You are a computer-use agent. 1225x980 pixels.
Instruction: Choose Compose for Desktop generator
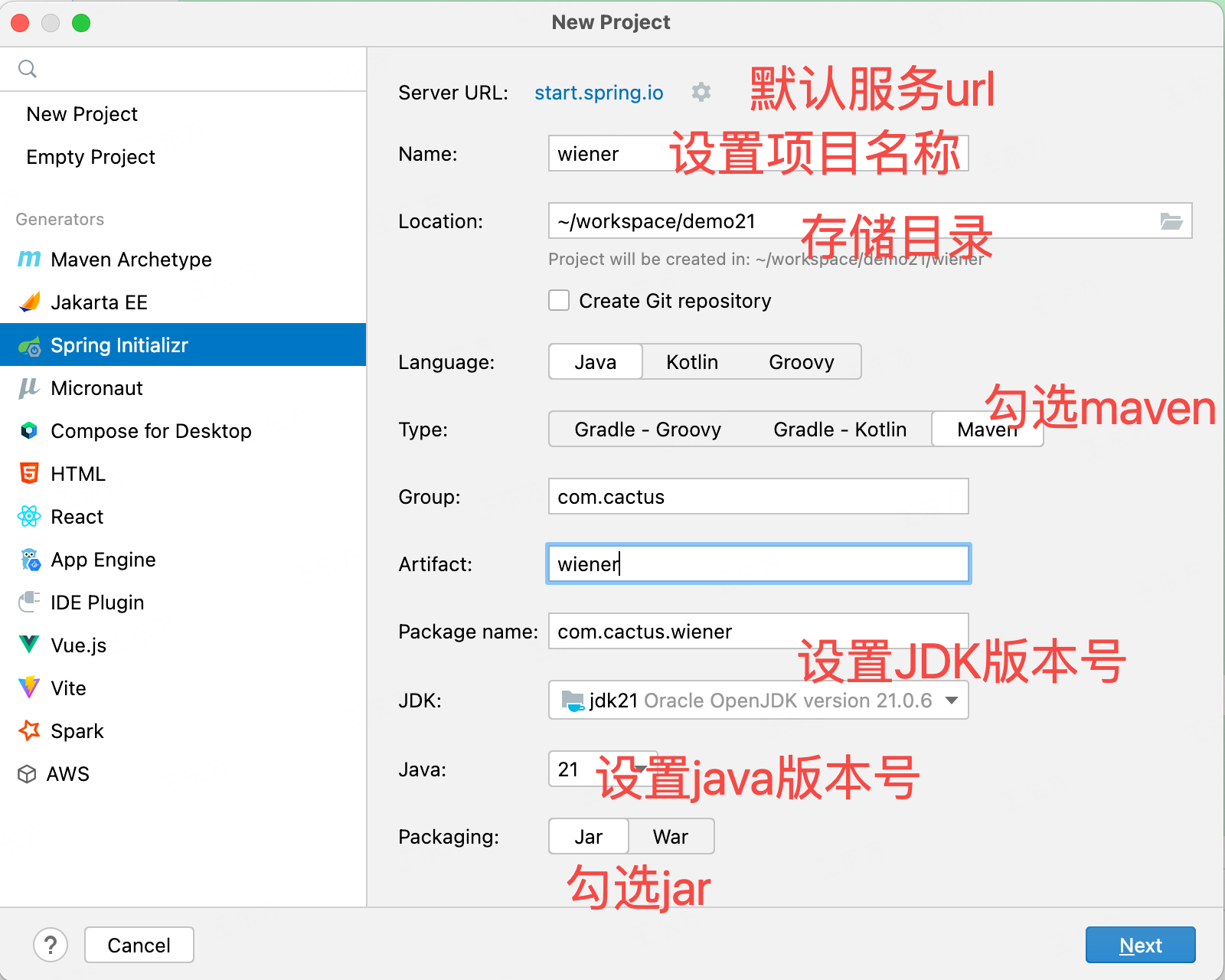tap(184, 431)
